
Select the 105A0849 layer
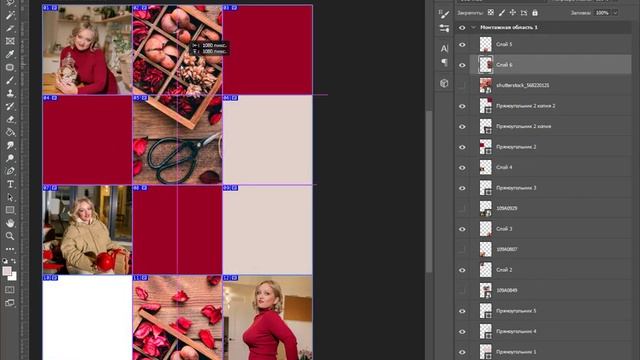pos(550,291)
